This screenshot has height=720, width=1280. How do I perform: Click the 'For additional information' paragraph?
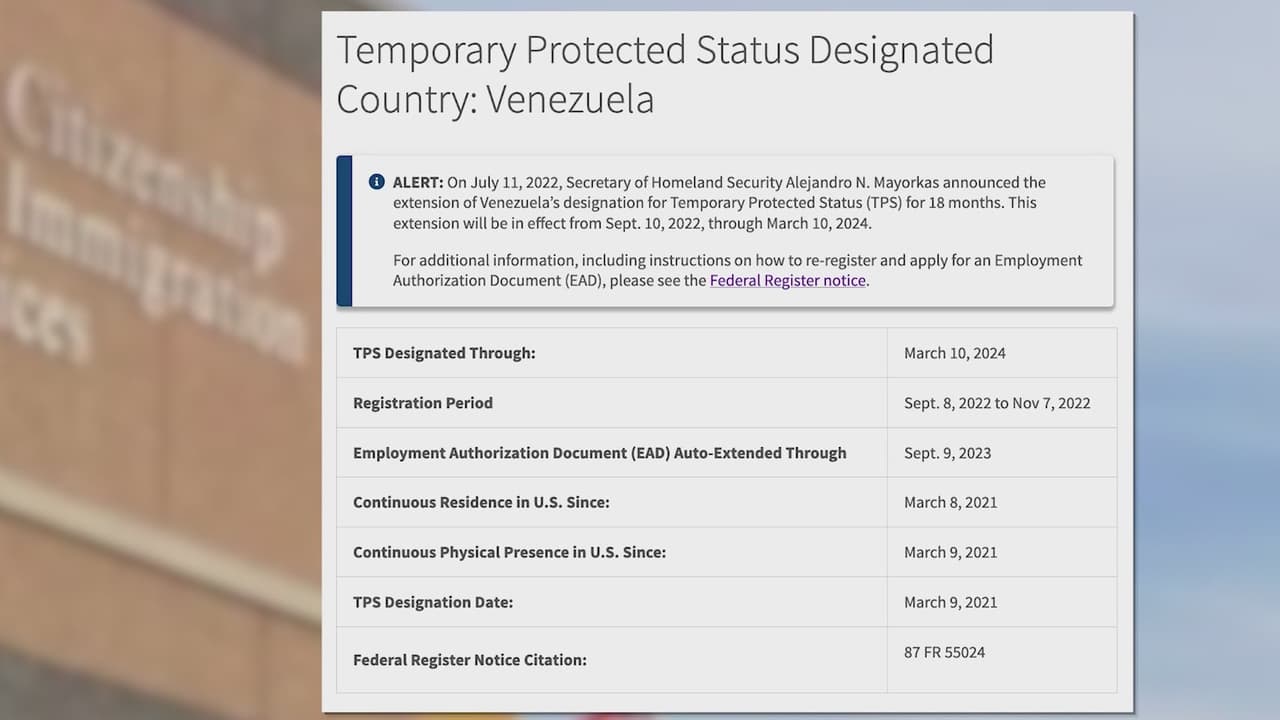click(737, 270)
